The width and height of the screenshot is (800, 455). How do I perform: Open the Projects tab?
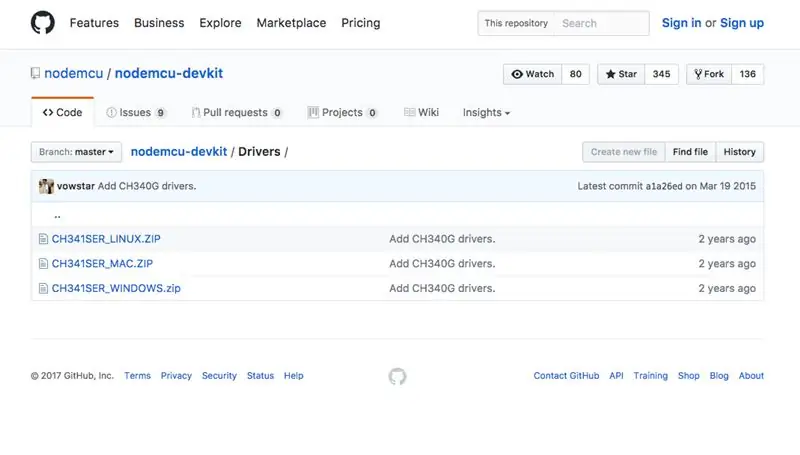point(342,113)
